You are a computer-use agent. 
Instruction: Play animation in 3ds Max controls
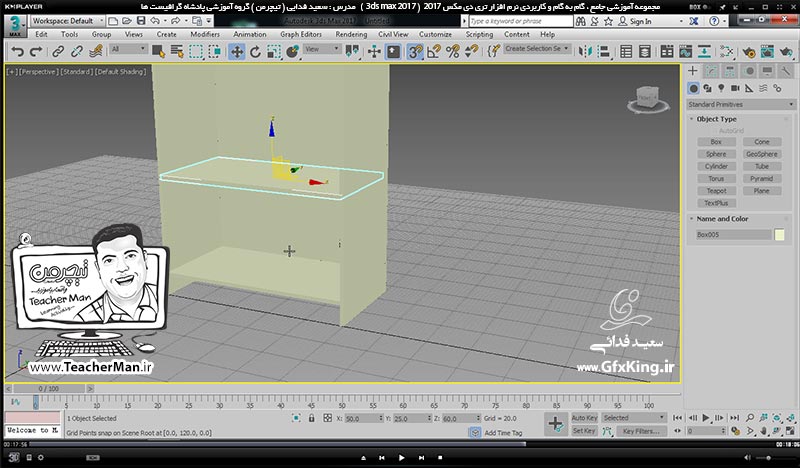706,417
